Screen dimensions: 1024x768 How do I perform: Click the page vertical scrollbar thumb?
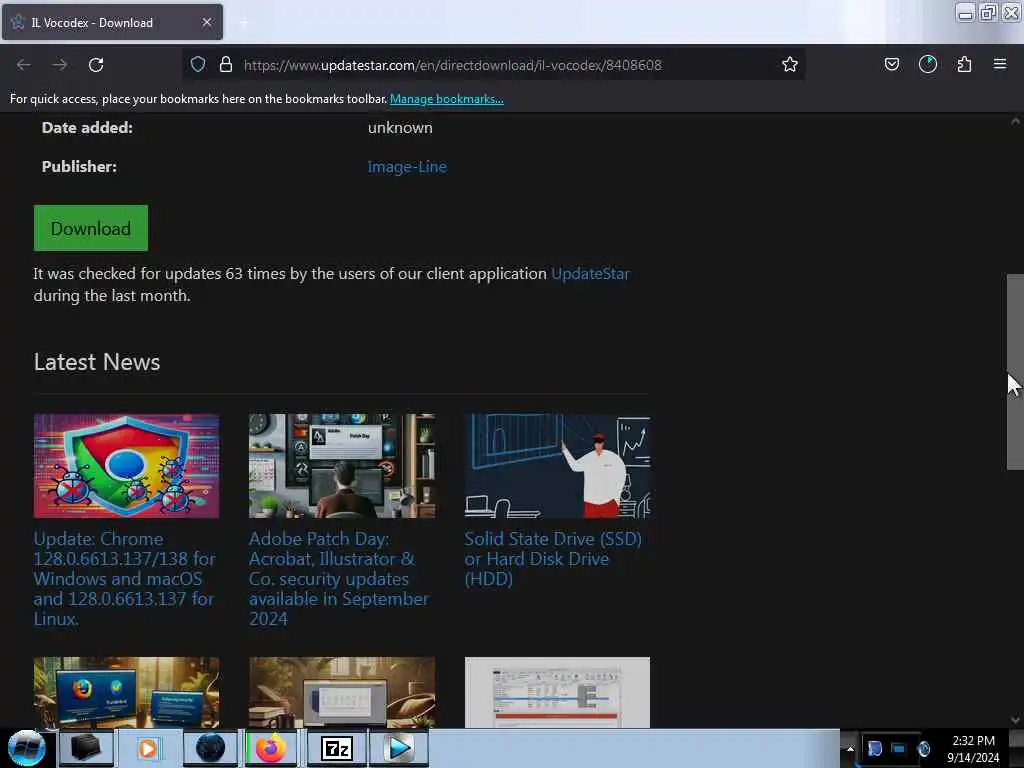1015,372
